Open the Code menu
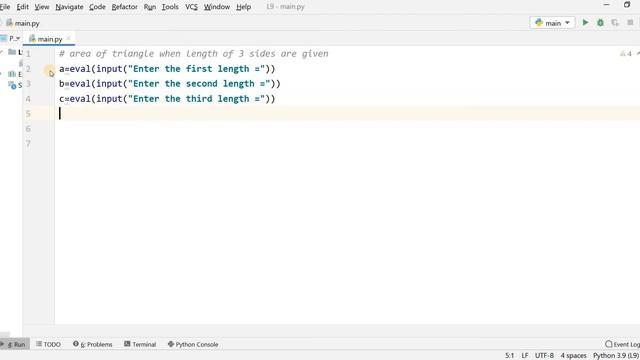This screenshot has height=360, width=640. (x=97, y=7)
